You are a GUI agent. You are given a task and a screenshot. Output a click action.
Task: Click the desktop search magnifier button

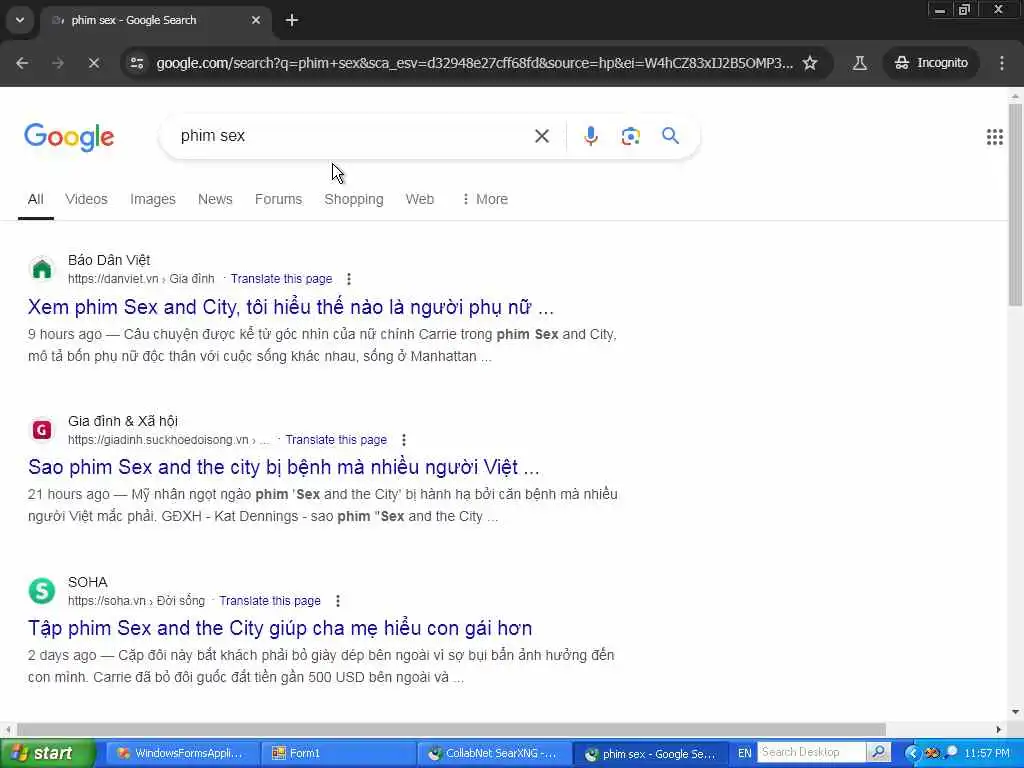click(878, 753)
